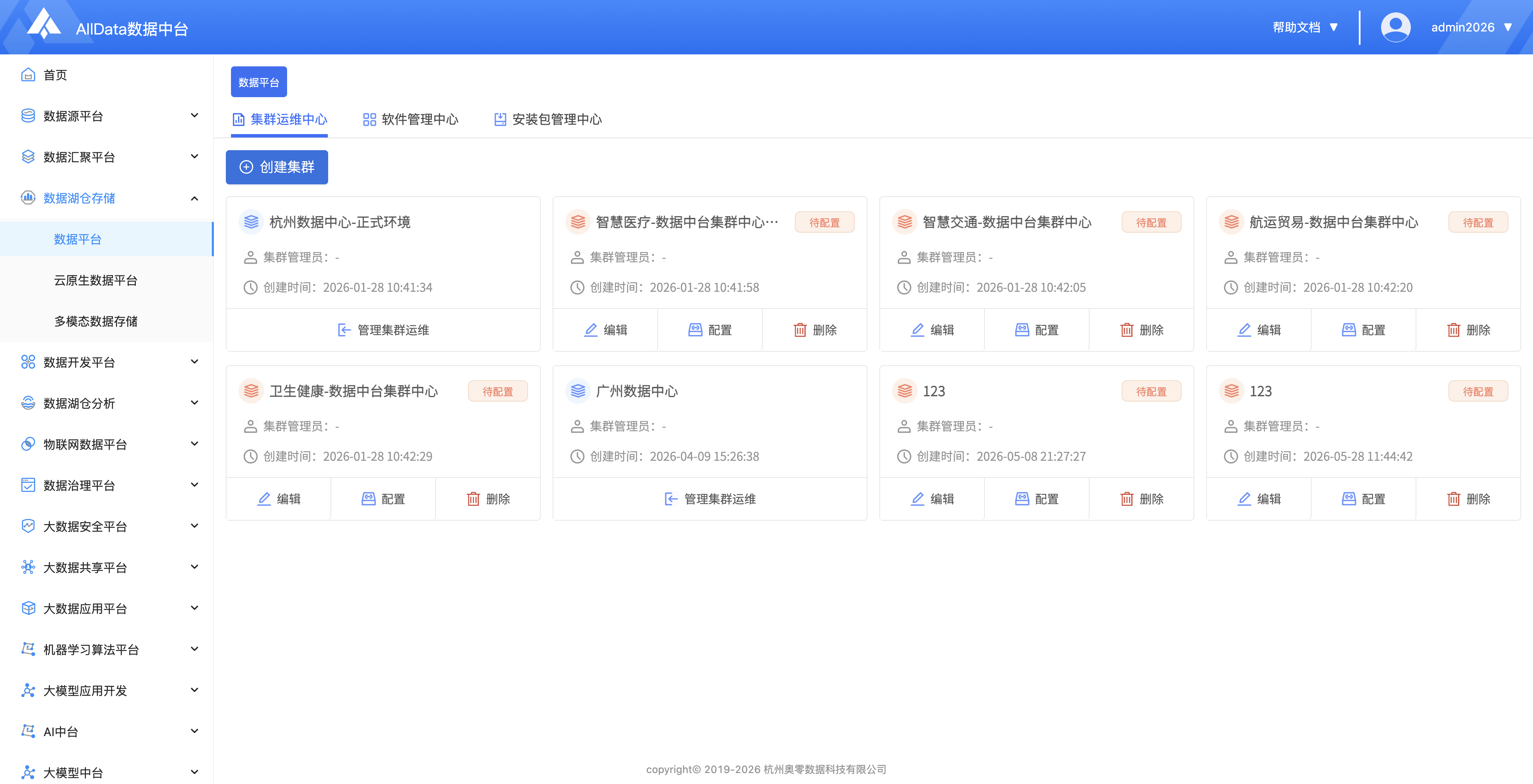Switch to the 集群运维中心 tab
The height and width of the screenshot is (784, 1533).
click(x=280, y=120)
